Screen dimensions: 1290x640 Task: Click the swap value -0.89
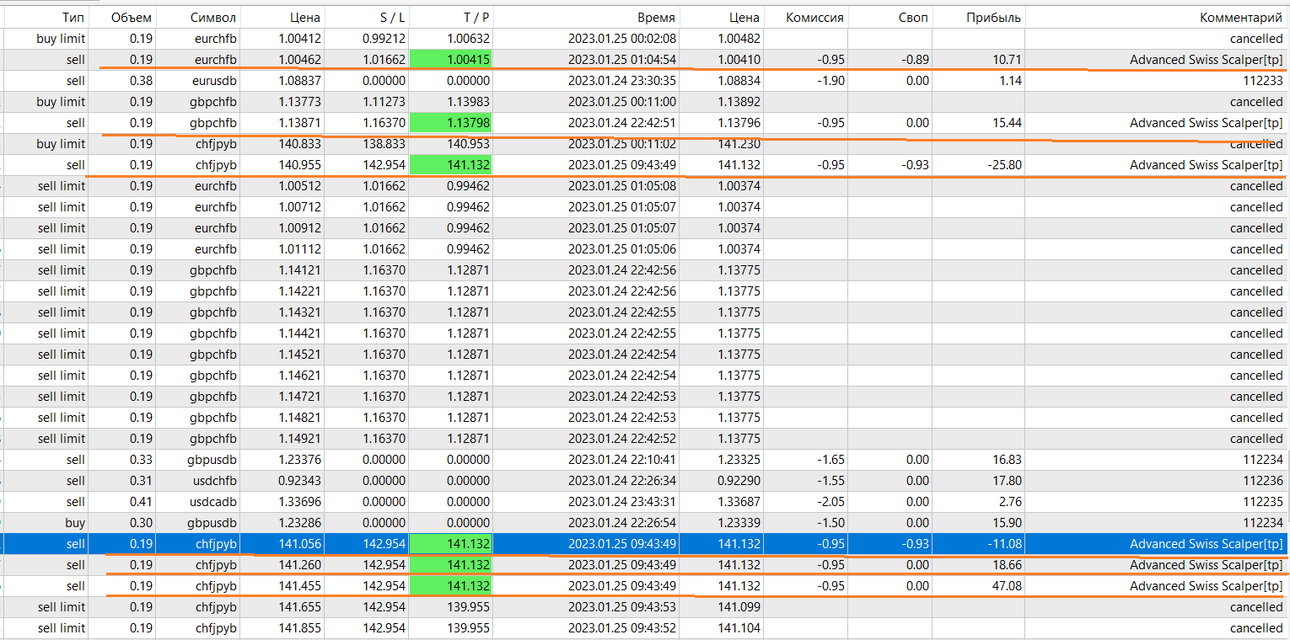coord(916,60)
